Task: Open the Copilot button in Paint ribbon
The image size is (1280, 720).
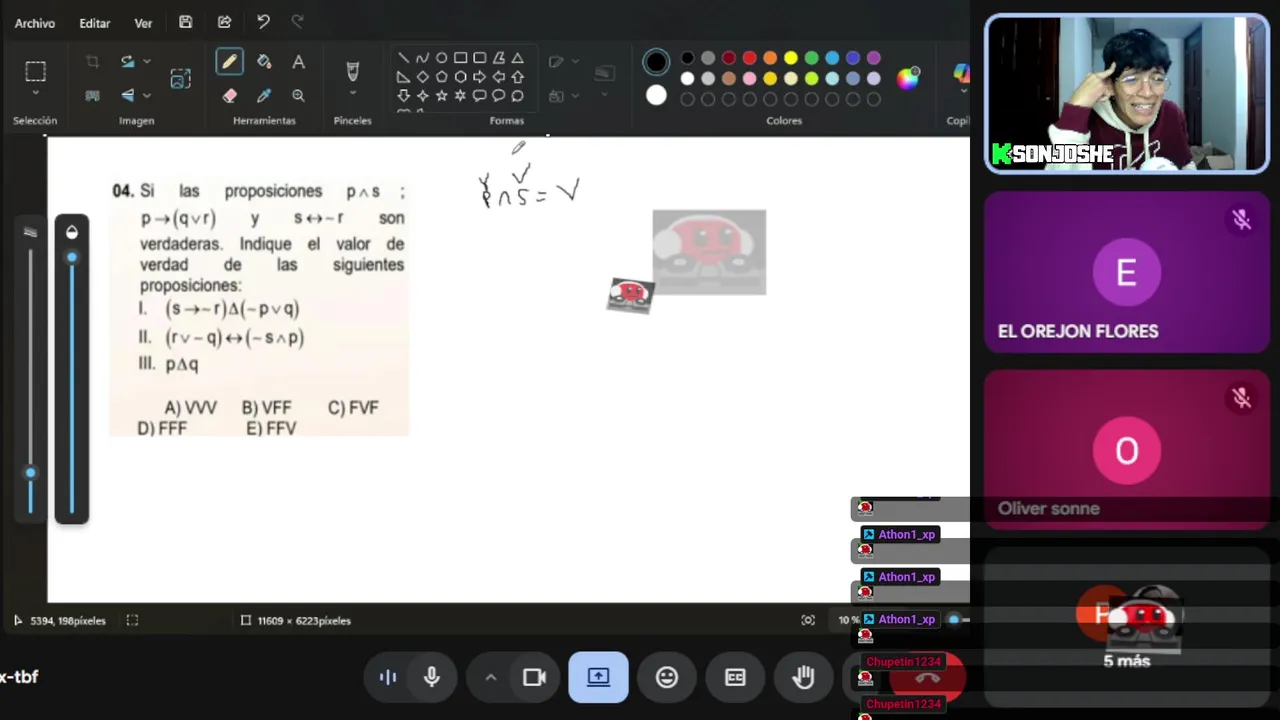Action: (x=960, y=75)
